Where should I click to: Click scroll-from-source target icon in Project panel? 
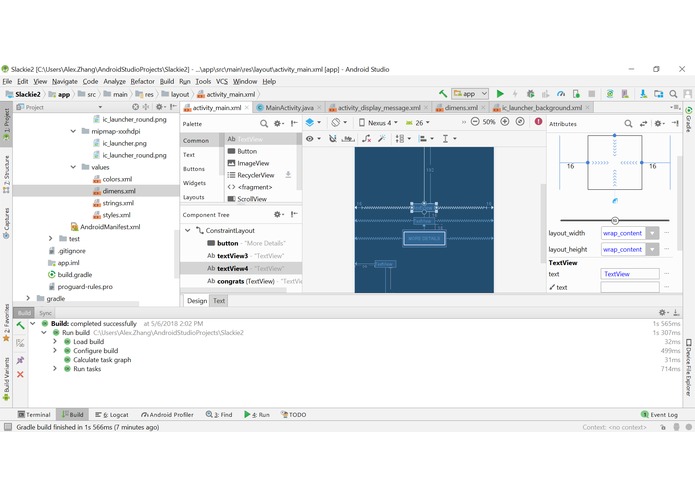[x=135, y=107]
